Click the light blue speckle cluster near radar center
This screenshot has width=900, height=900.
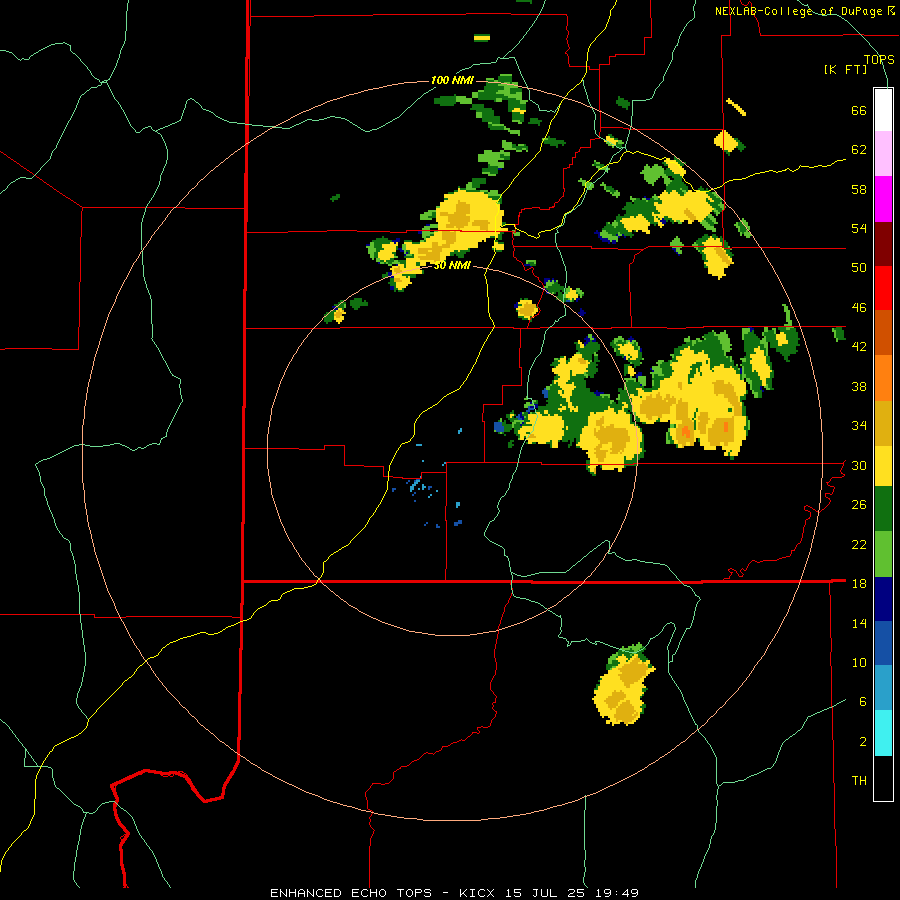point(421,488)
